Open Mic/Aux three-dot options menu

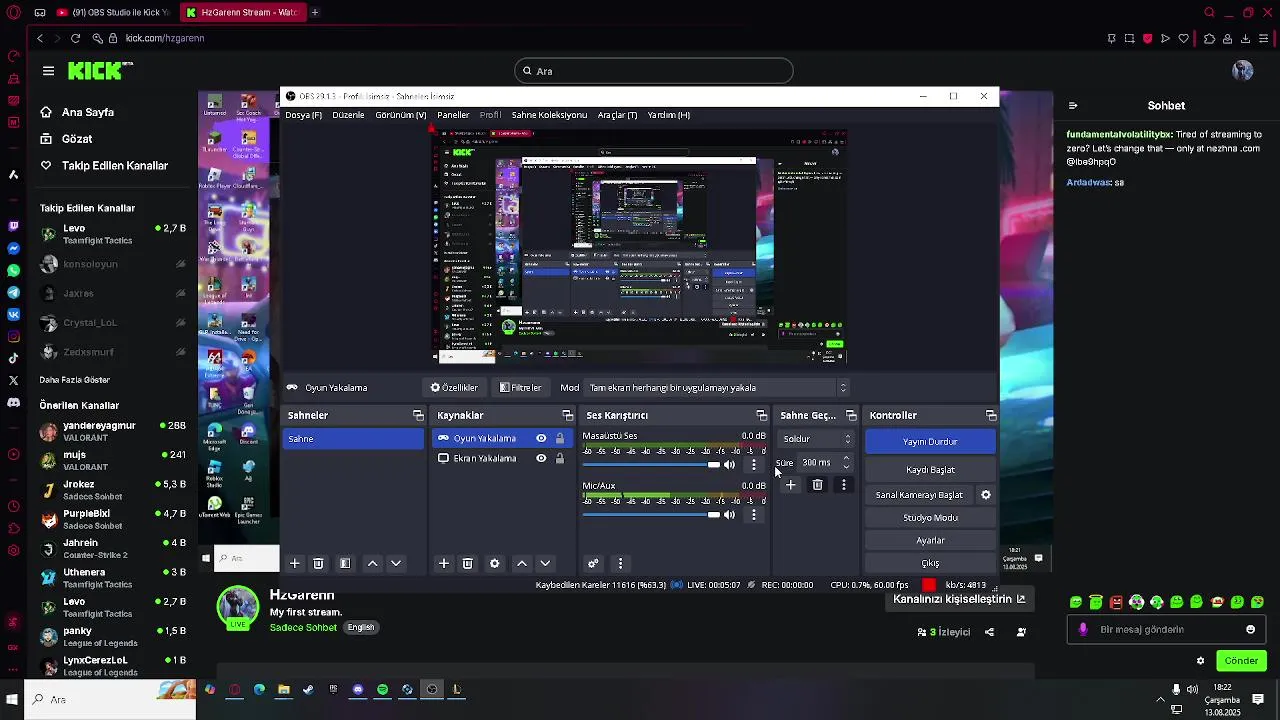(x=754, y=515)
